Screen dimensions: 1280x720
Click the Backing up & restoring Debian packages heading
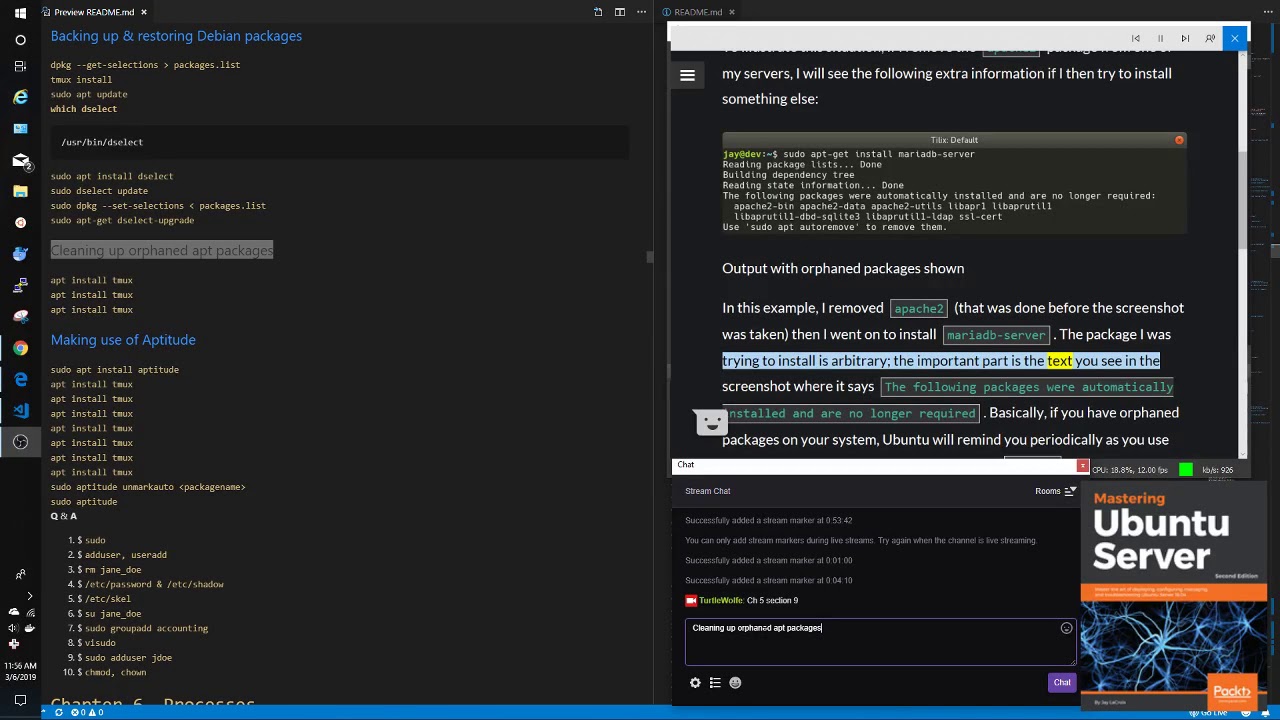pos(176,36)
